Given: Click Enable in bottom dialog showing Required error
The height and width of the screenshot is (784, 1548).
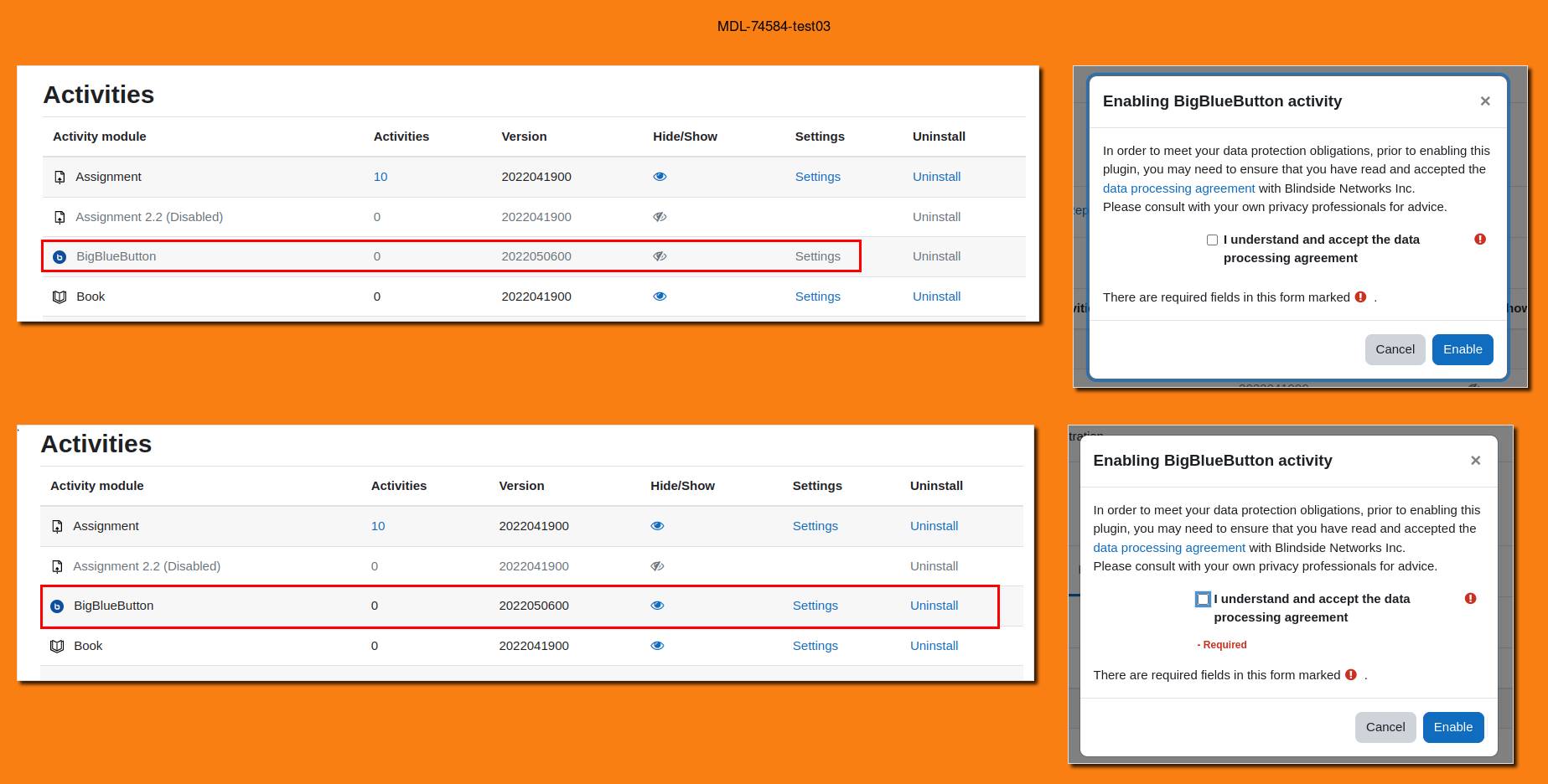Looking at the screenshot, I should [1453, 727].
